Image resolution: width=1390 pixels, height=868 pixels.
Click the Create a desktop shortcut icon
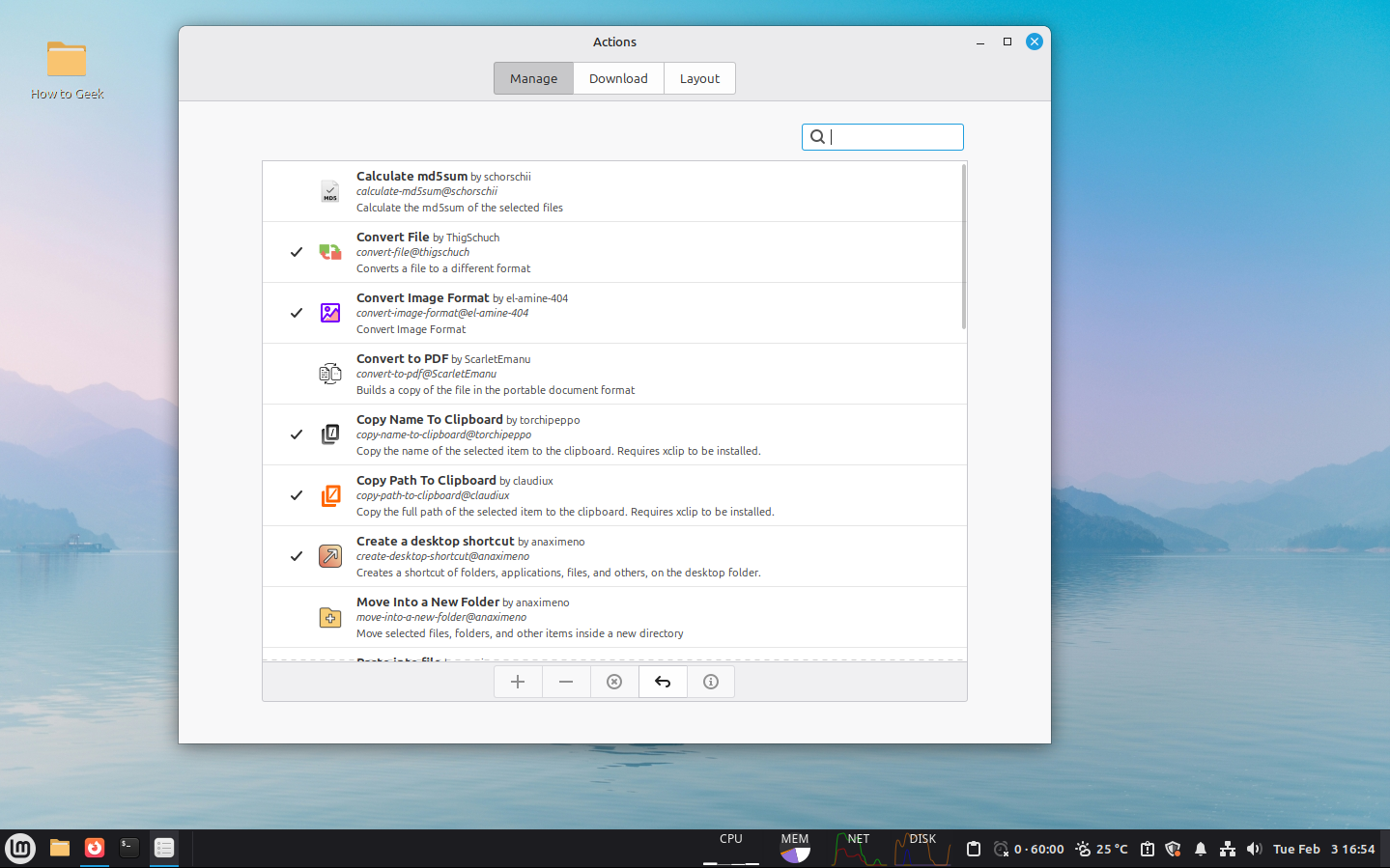pos(330,556)
